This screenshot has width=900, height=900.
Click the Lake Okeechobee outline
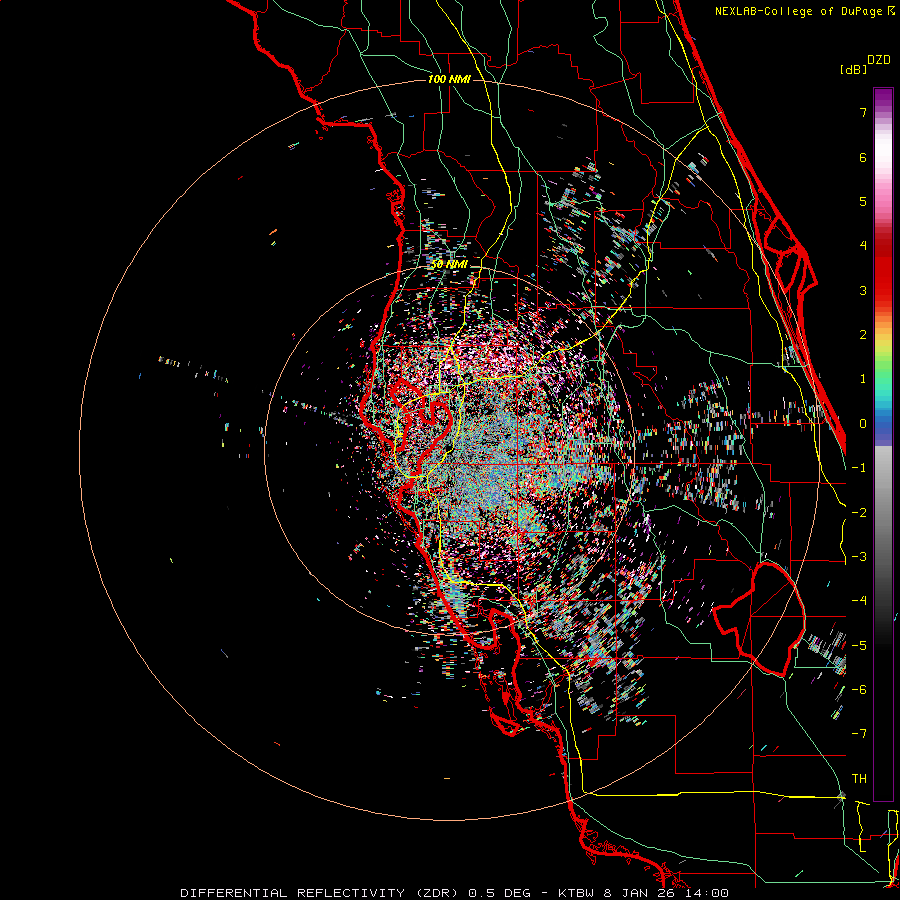click(x=759, y=619)
